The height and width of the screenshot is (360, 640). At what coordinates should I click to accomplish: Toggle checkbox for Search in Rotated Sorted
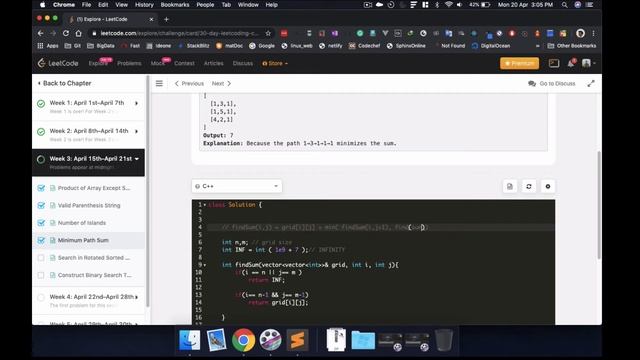41,258
